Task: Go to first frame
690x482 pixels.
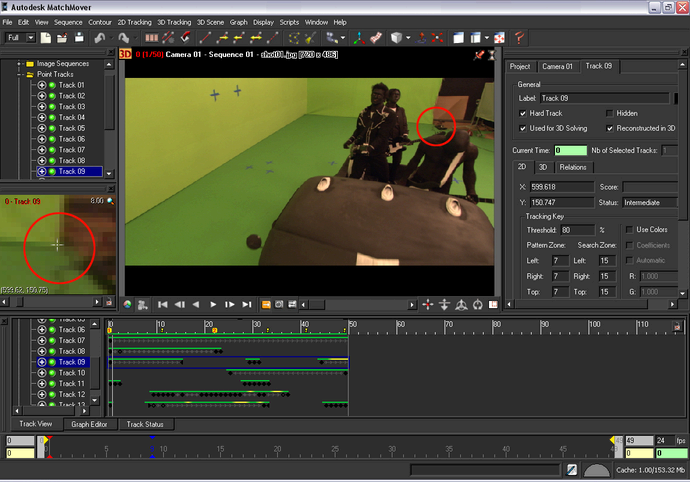Action: [x=162, y=305]
